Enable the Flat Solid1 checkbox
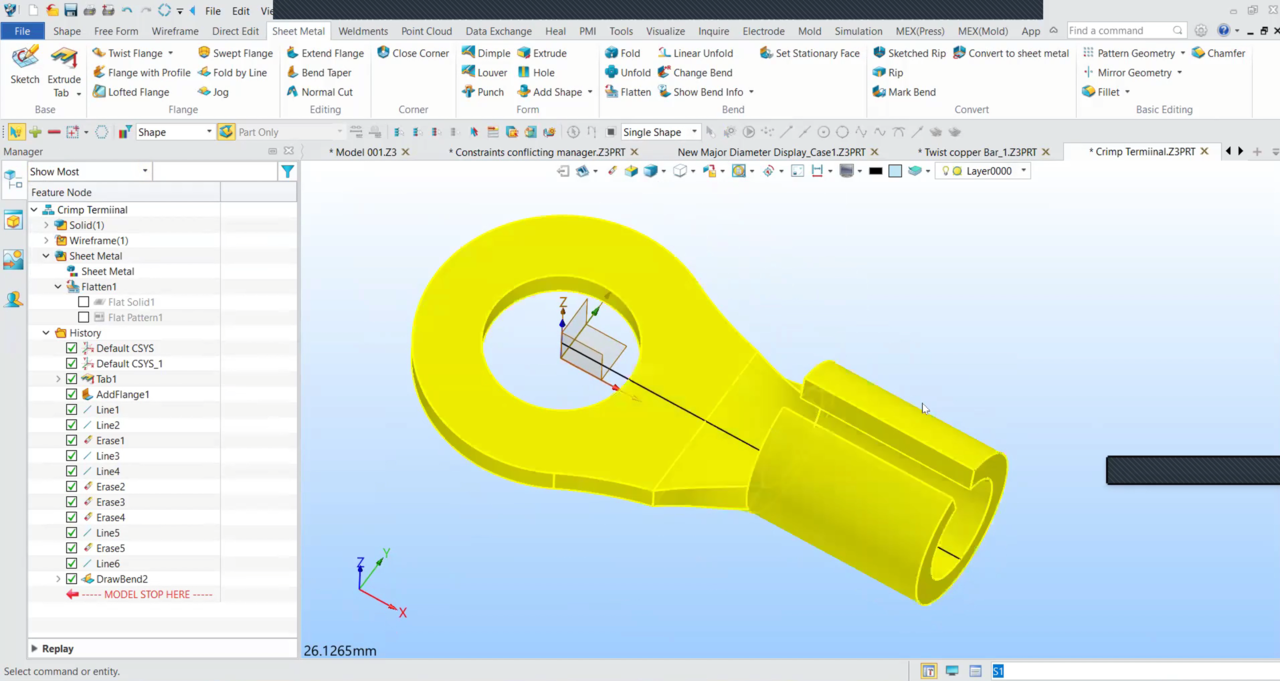Screen dimensions: 1280x681 pyautogui.click(x=84, y=302)
